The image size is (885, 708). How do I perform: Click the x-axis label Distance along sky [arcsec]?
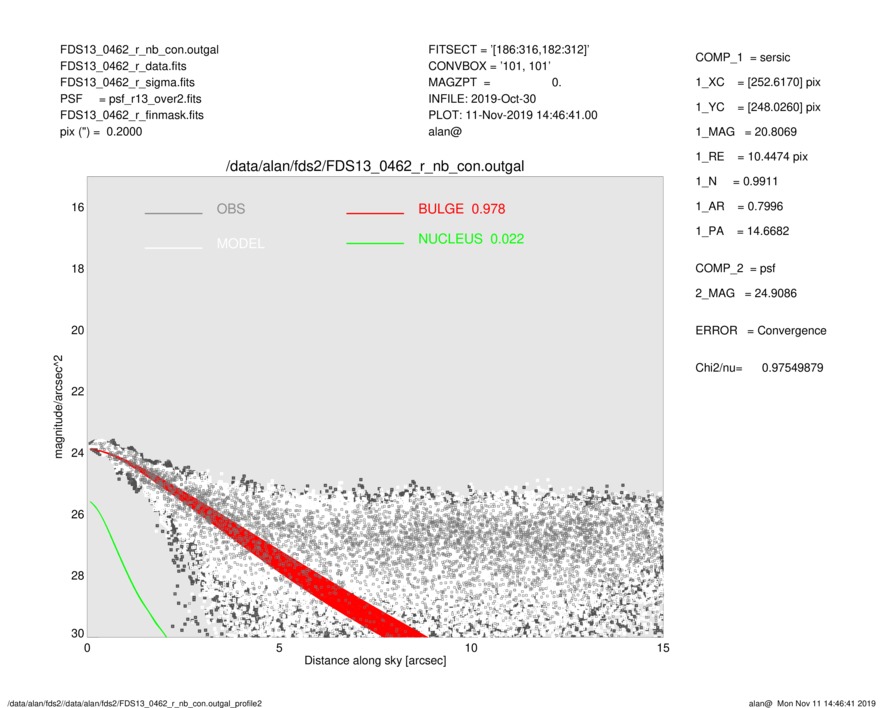[x=375, y=661]
